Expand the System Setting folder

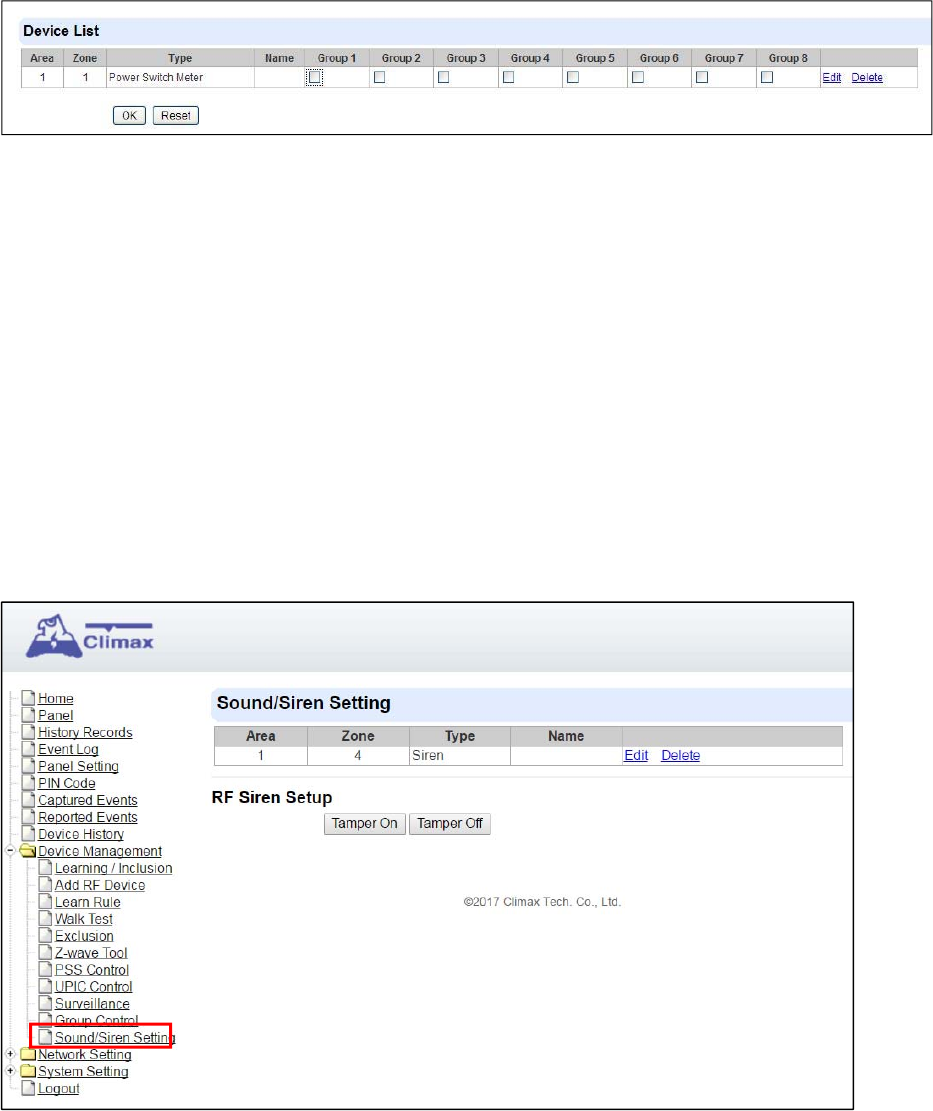coord(11,1071)
